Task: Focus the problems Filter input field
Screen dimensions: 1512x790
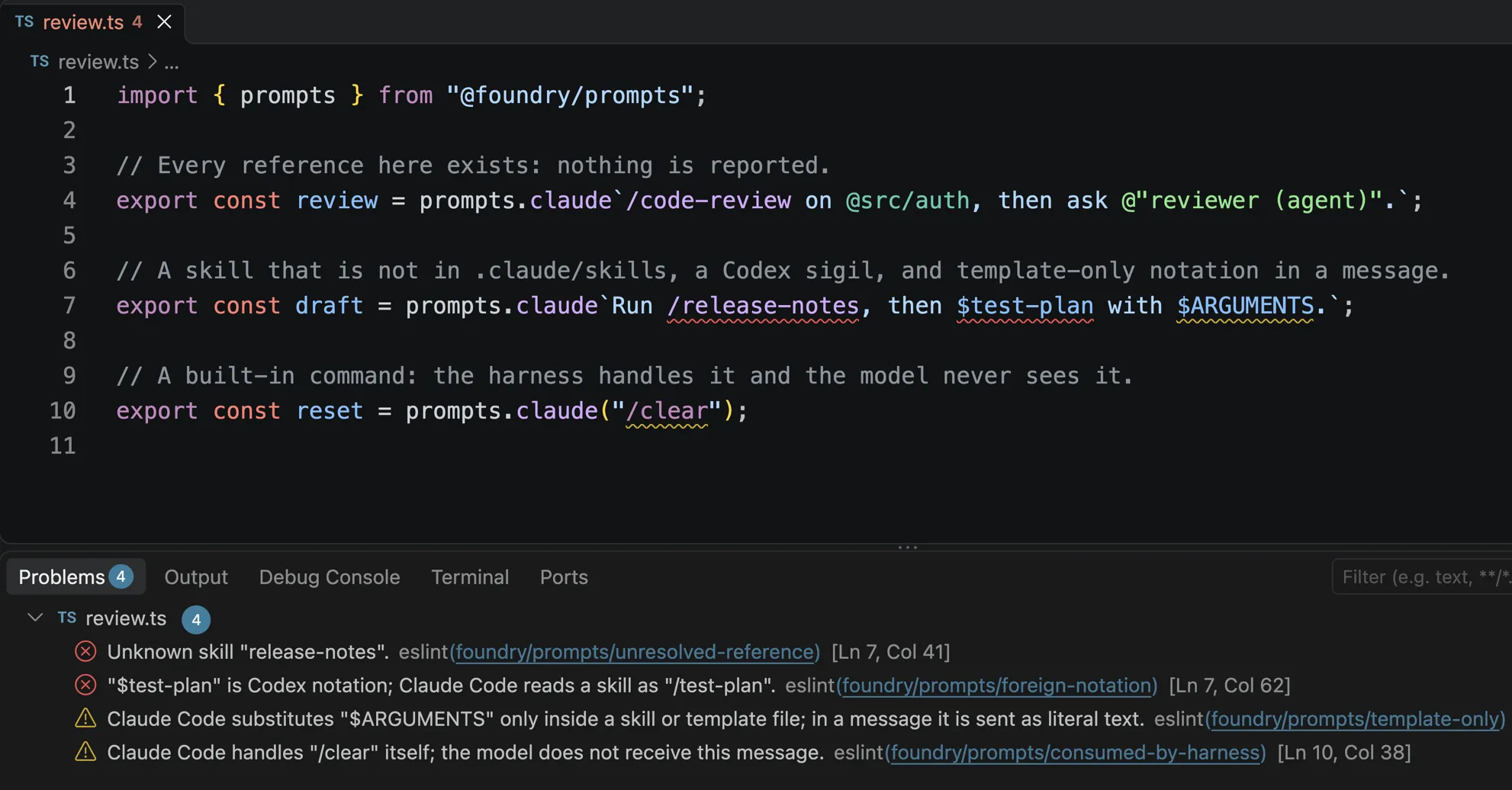Action: tap(1423, 576)
